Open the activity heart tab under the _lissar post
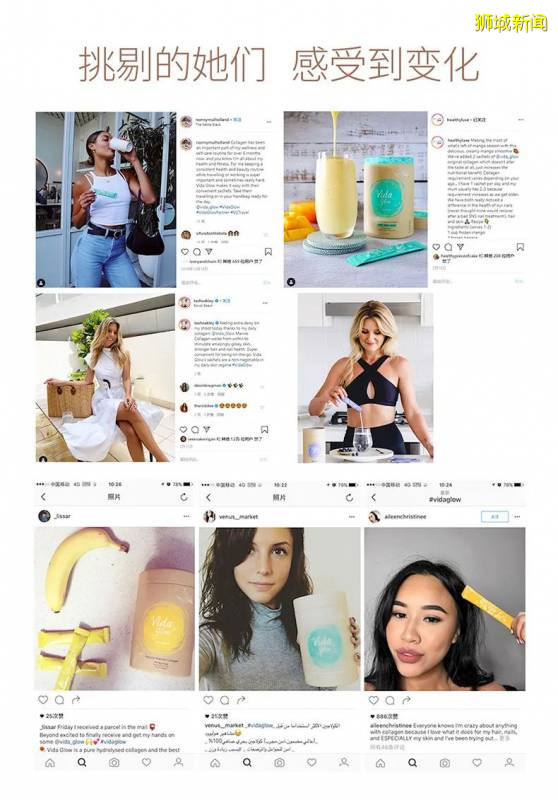The width and height of the screenshot is (558, 800). point(146,763)
